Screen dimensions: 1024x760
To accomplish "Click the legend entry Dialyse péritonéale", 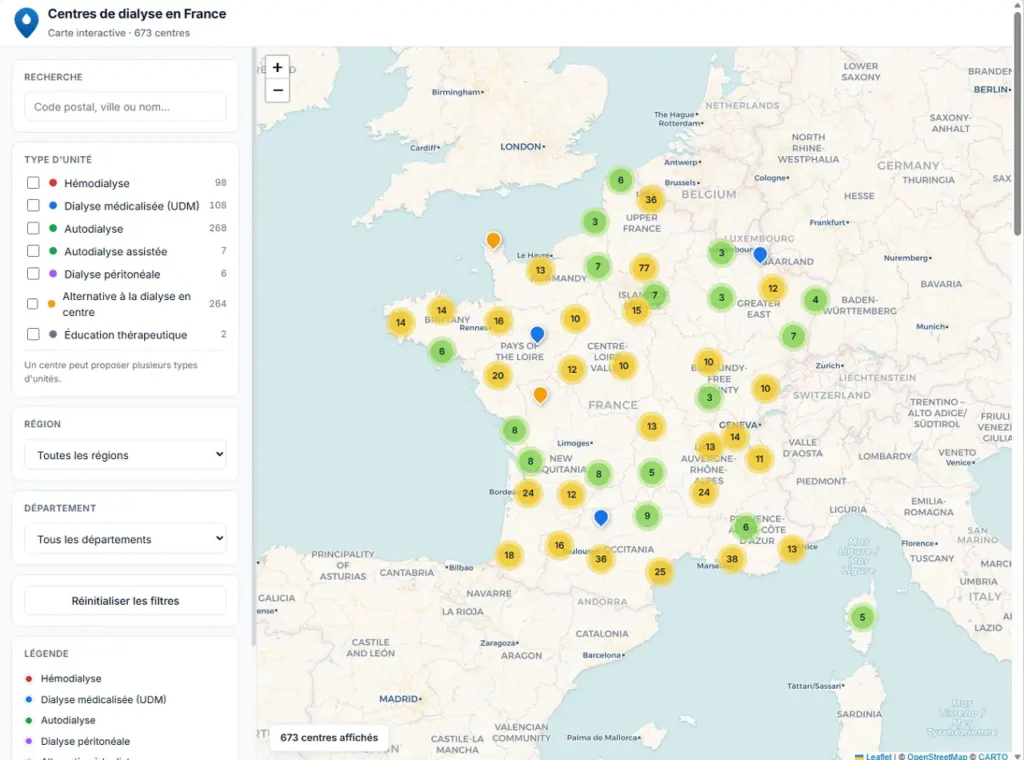I will coord(85,741).
